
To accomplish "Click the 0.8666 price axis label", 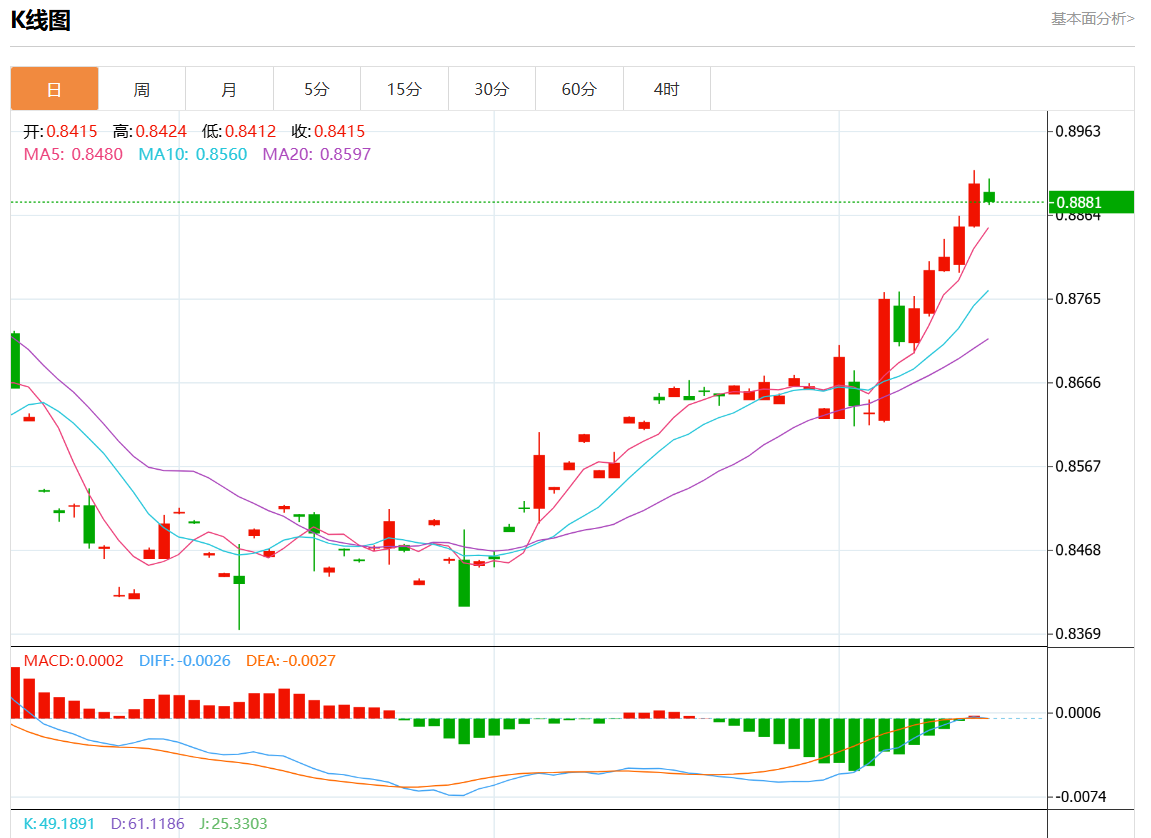I will tap(1078, 382).
